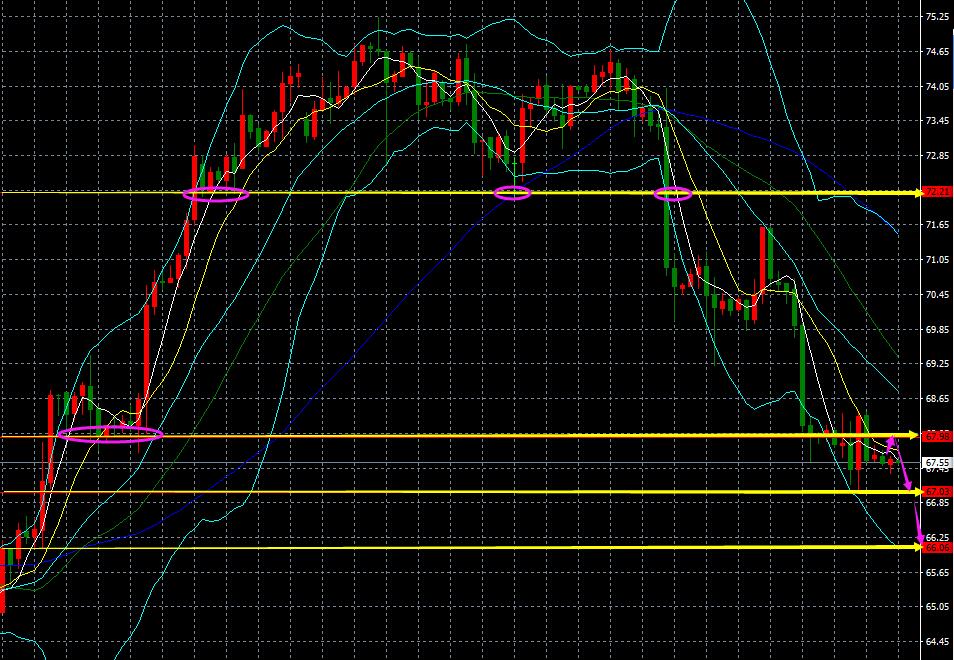Viewport: 954px width, 660px height.
Task: Click the 69.25 price axis label
Action: 937,364
